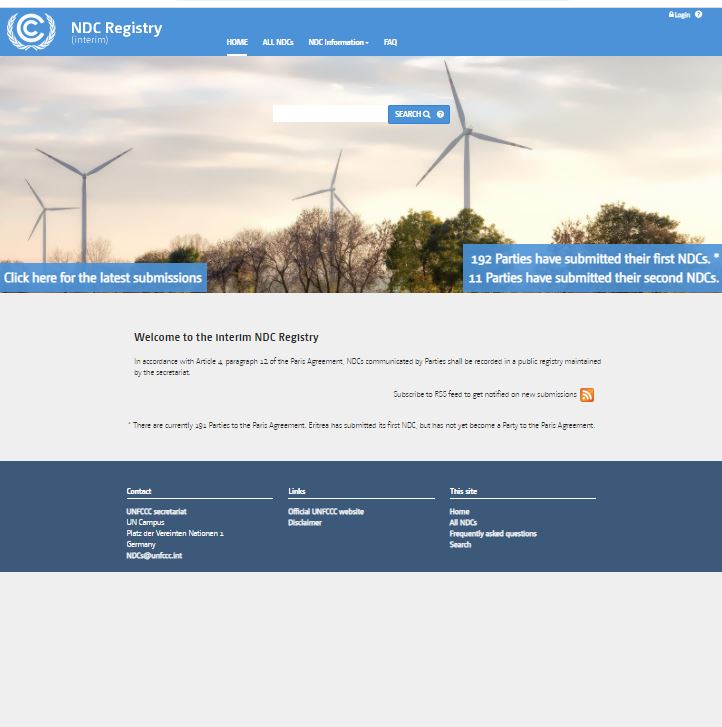Click the UNFCCC logo emblem

(x=31, y=31)
